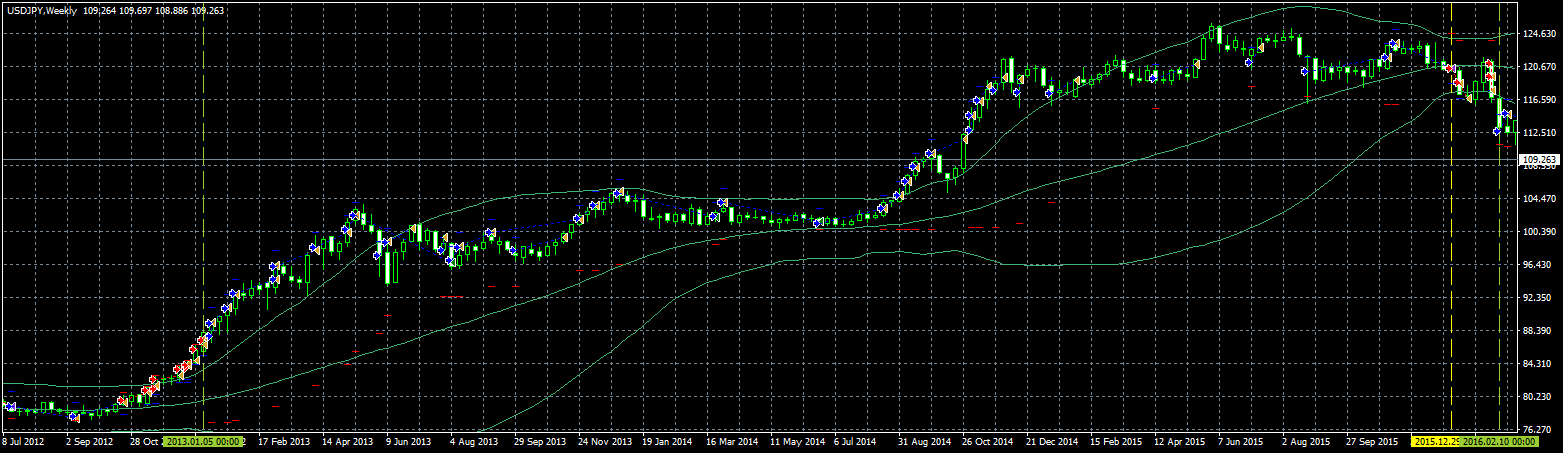Click the 88.390 price scale label
Viewport: 1563px width, 453px height.
(x=1539, y=331)
